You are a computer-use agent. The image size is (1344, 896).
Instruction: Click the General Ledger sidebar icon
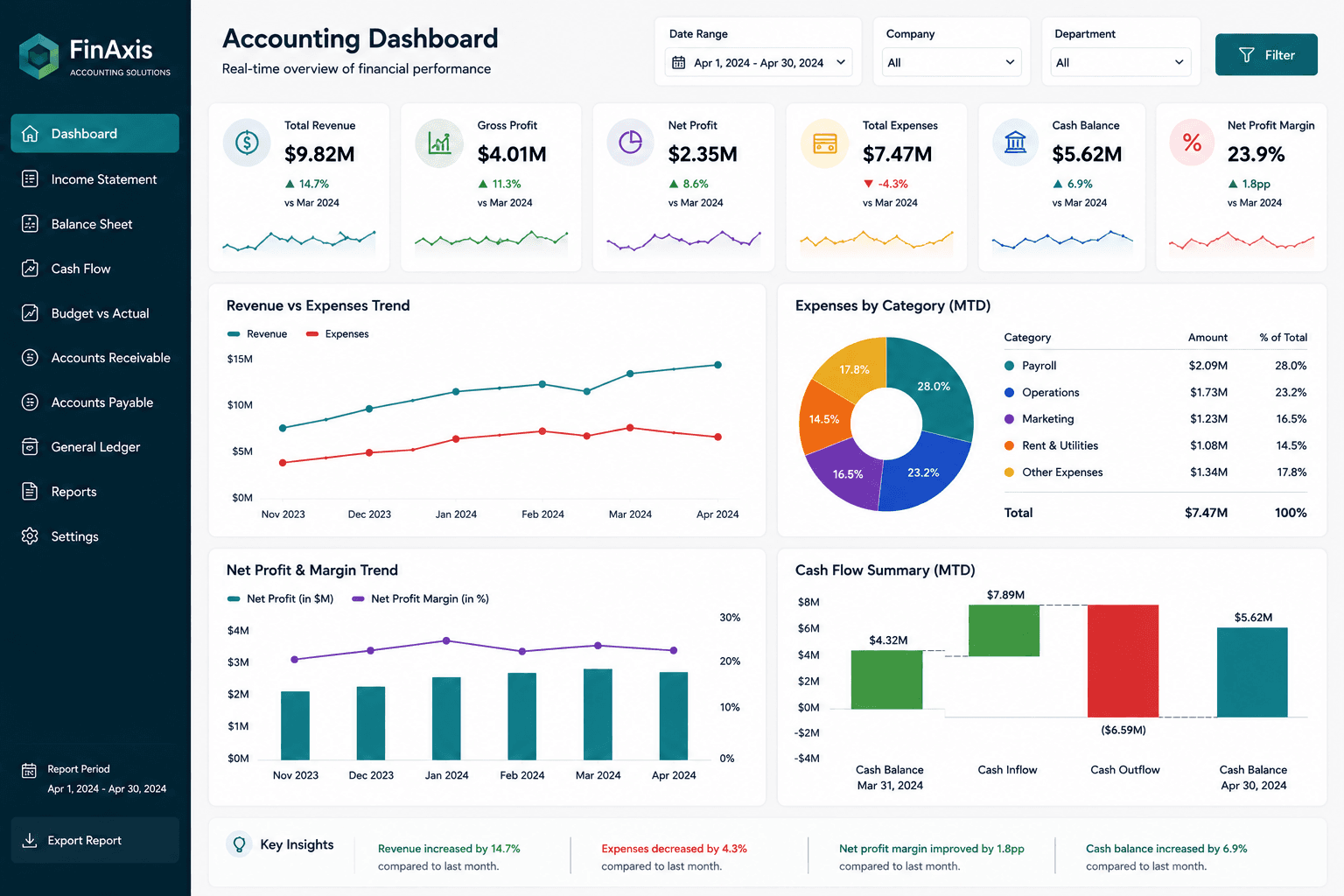pos(30,447)
